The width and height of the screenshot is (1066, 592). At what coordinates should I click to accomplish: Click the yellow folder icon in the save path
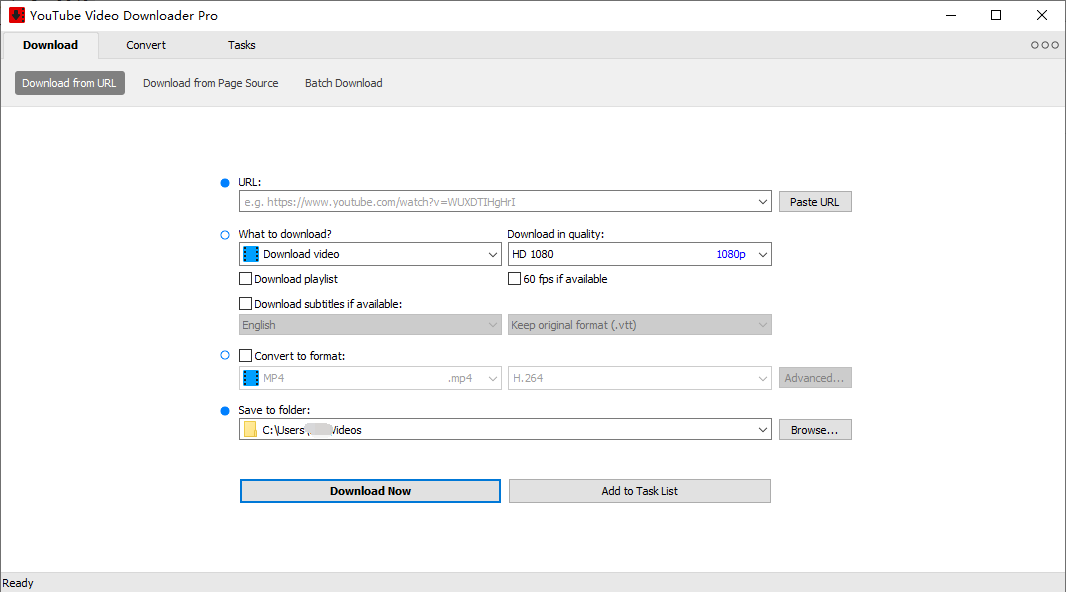[250, 430]
